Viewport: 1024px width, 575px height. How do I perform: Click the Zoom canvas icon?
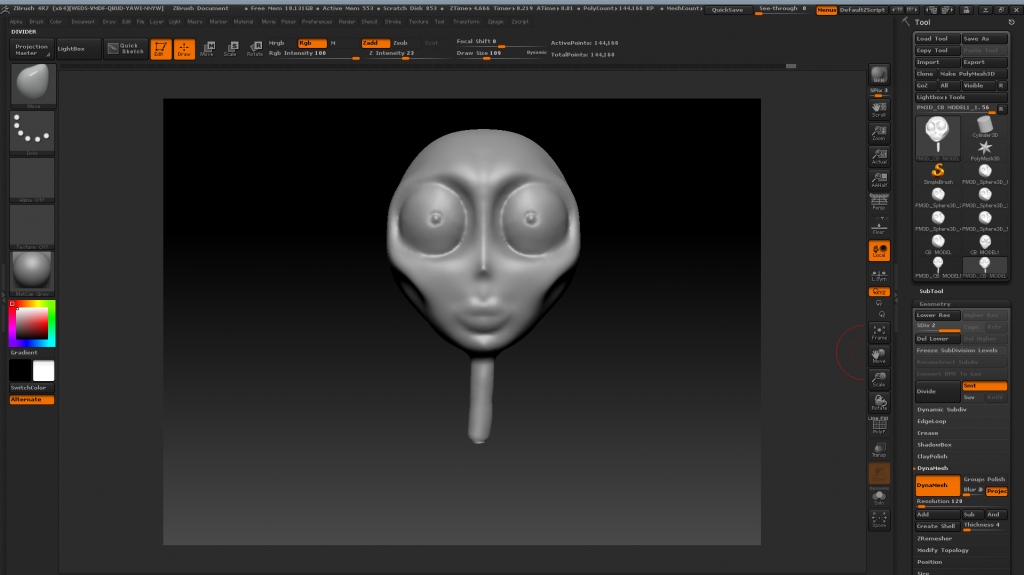[879, 132]
